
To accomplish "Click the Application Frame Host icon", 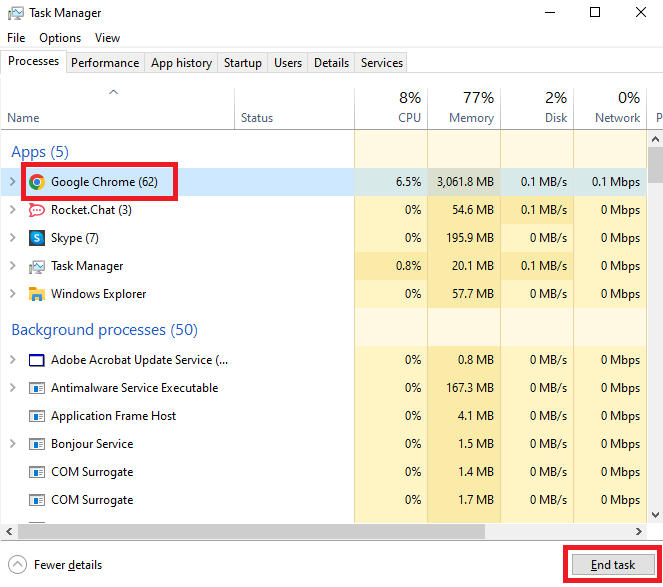I will tap(37, 416).
